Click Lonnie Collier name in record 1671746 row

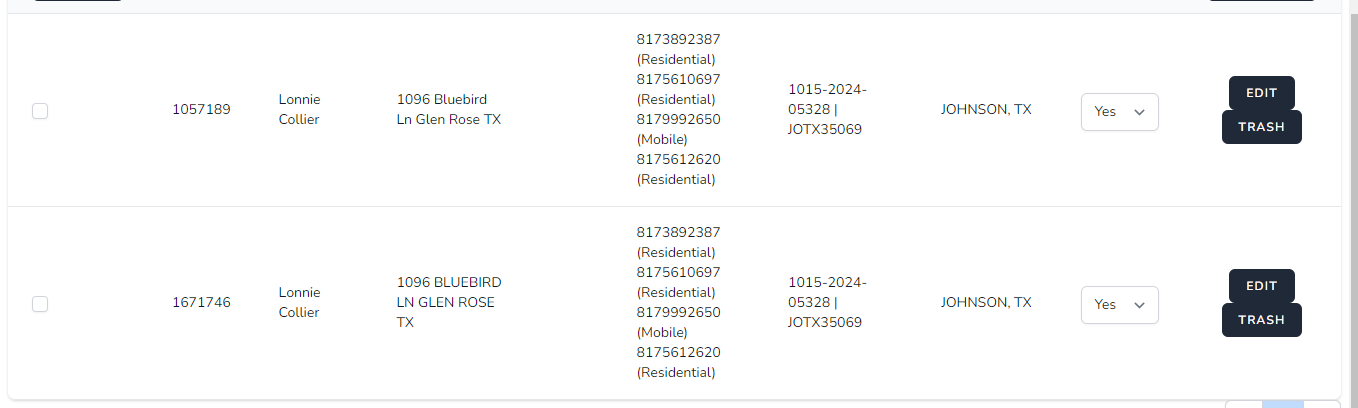(300, 303)
